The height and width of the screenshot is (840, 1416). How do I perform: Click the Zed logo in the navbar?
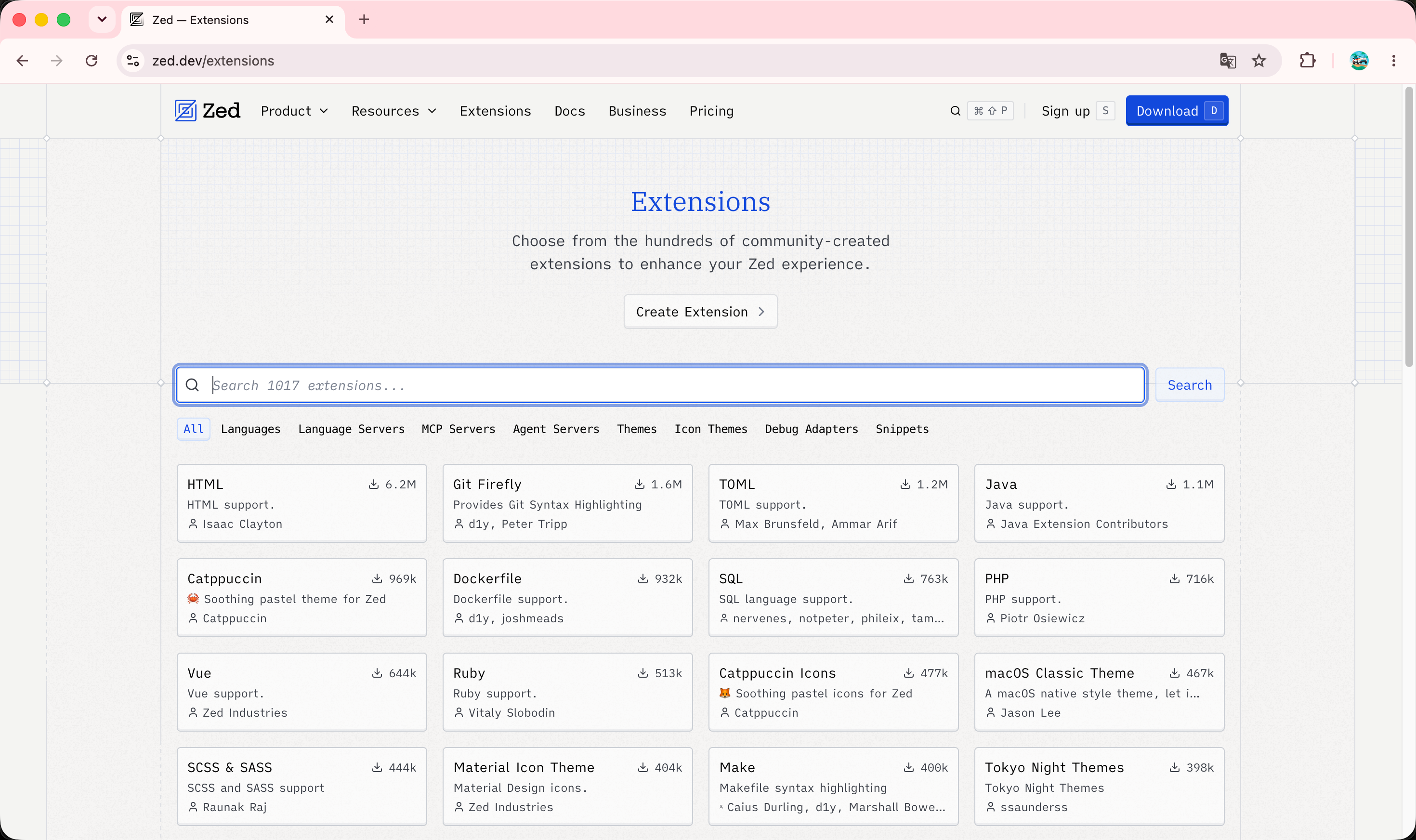click(207, 111)
